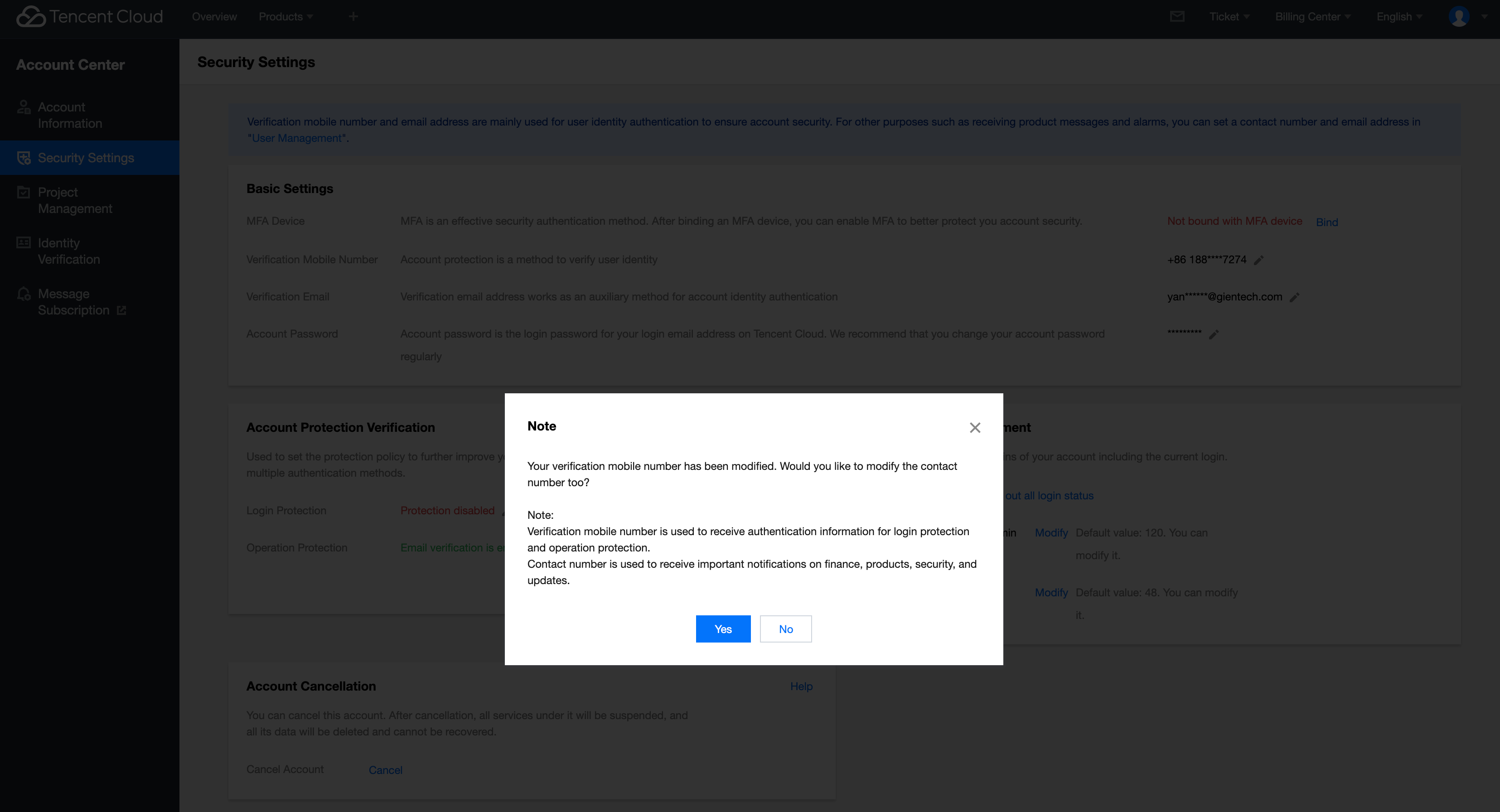The height and width of the screenshot is (812, 1500).
Task: Go to the Overview menu item
Action: coord(214,16)
